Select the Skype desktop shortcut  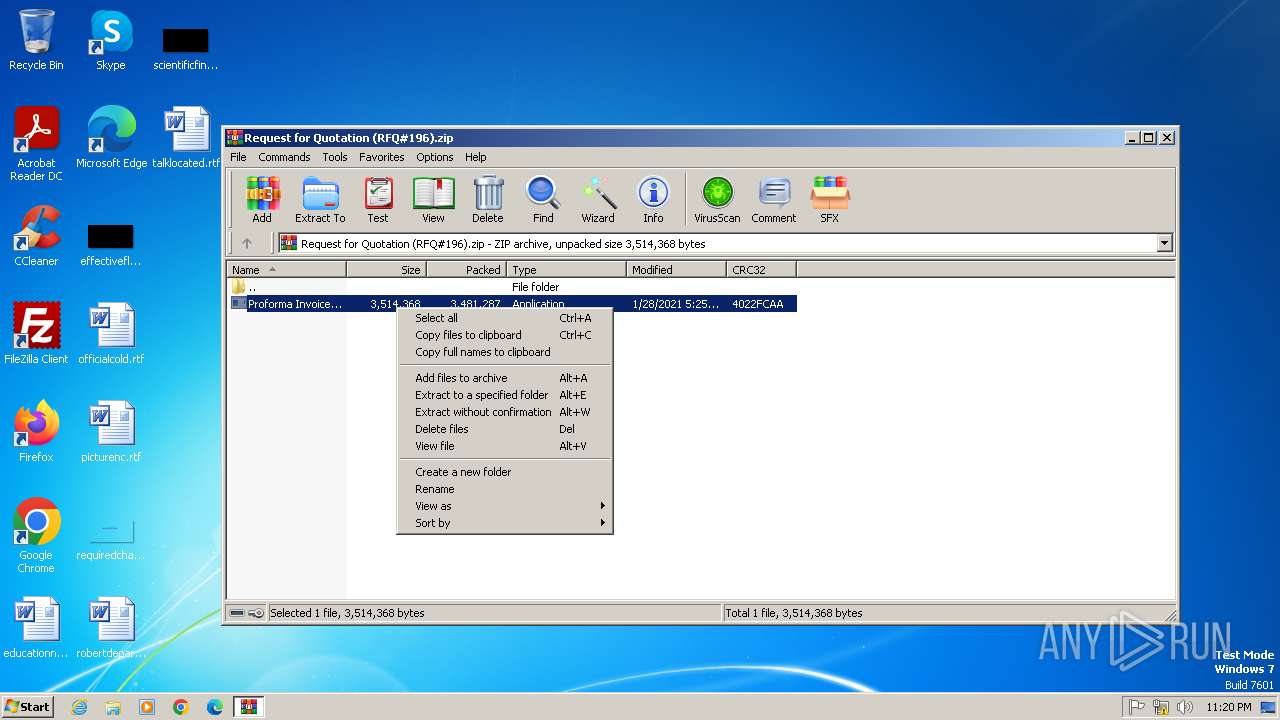coord(111,41)
